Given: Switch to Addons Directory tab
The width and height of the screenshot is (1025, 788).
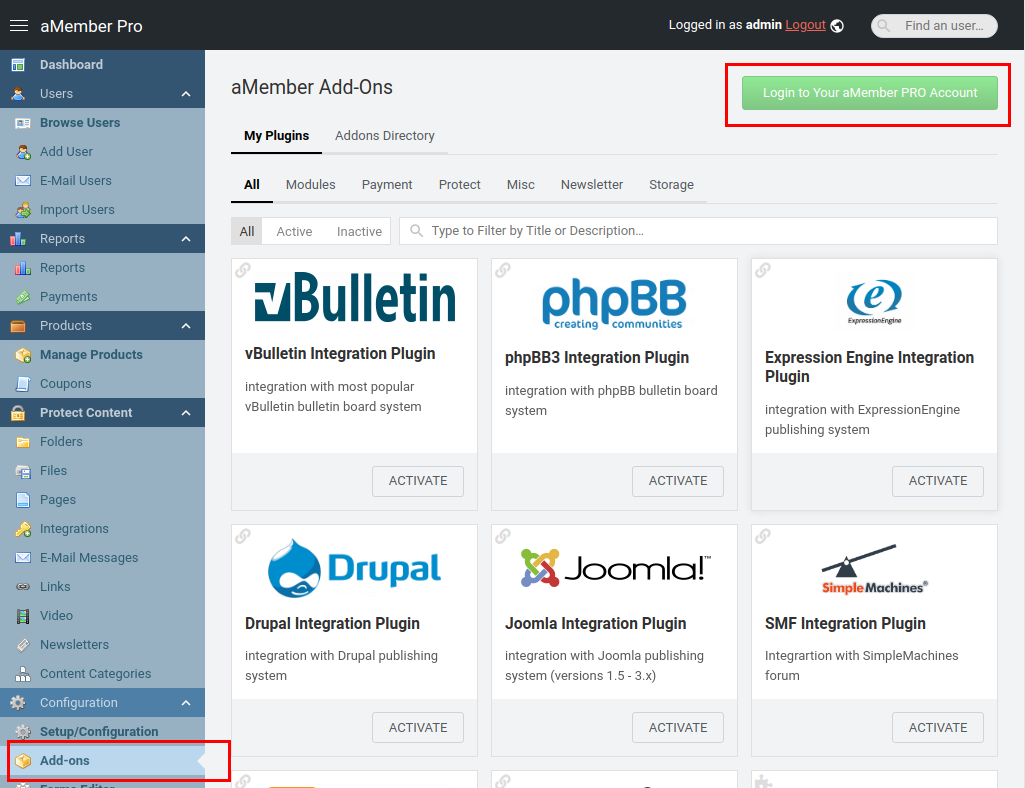Looking at the screenshot, I should click(384, 136).
